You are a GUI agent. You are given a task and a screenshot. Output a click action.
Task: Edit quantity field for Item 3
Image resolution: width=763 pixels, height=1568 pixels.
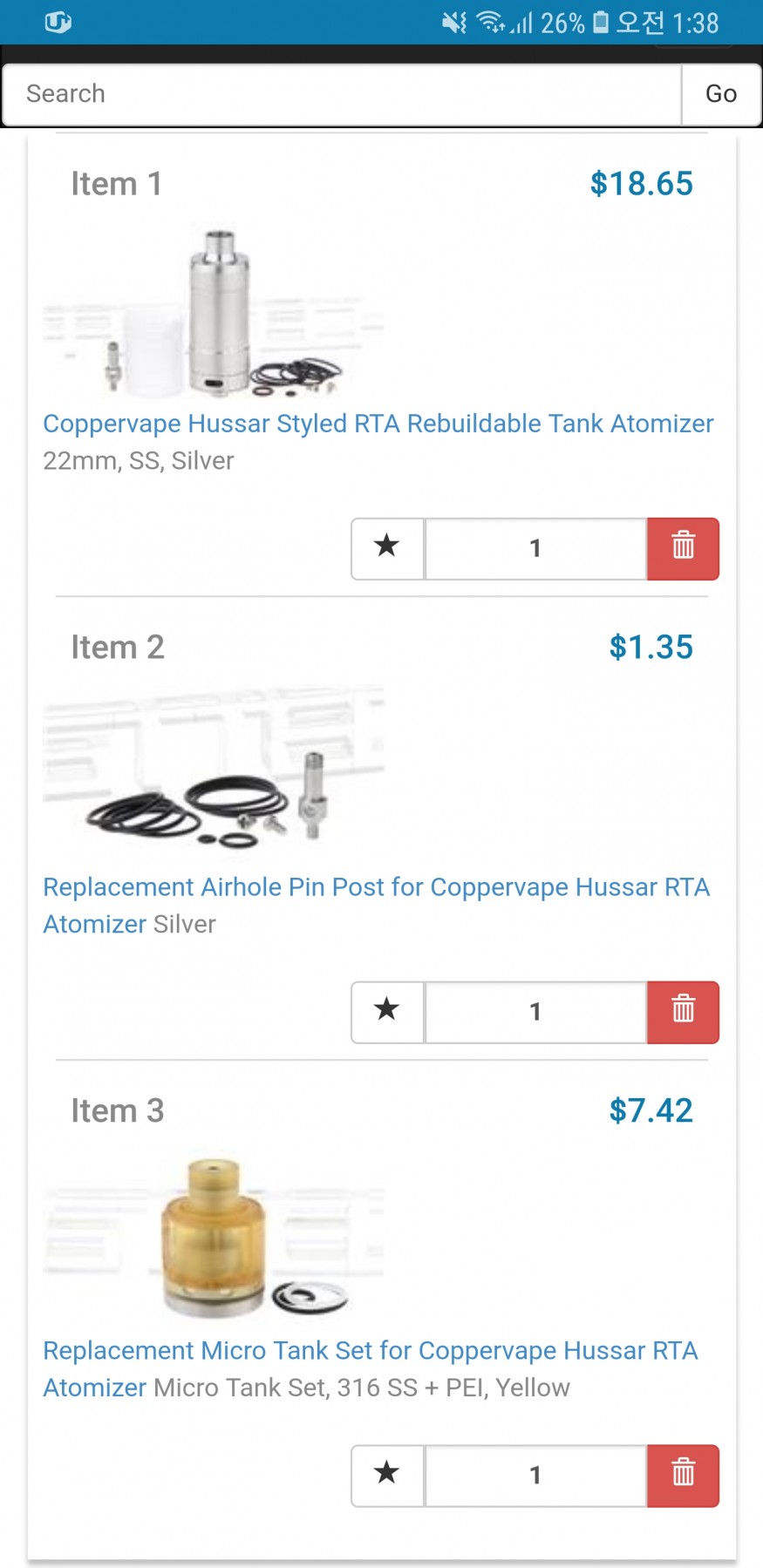click(535, 1476)
